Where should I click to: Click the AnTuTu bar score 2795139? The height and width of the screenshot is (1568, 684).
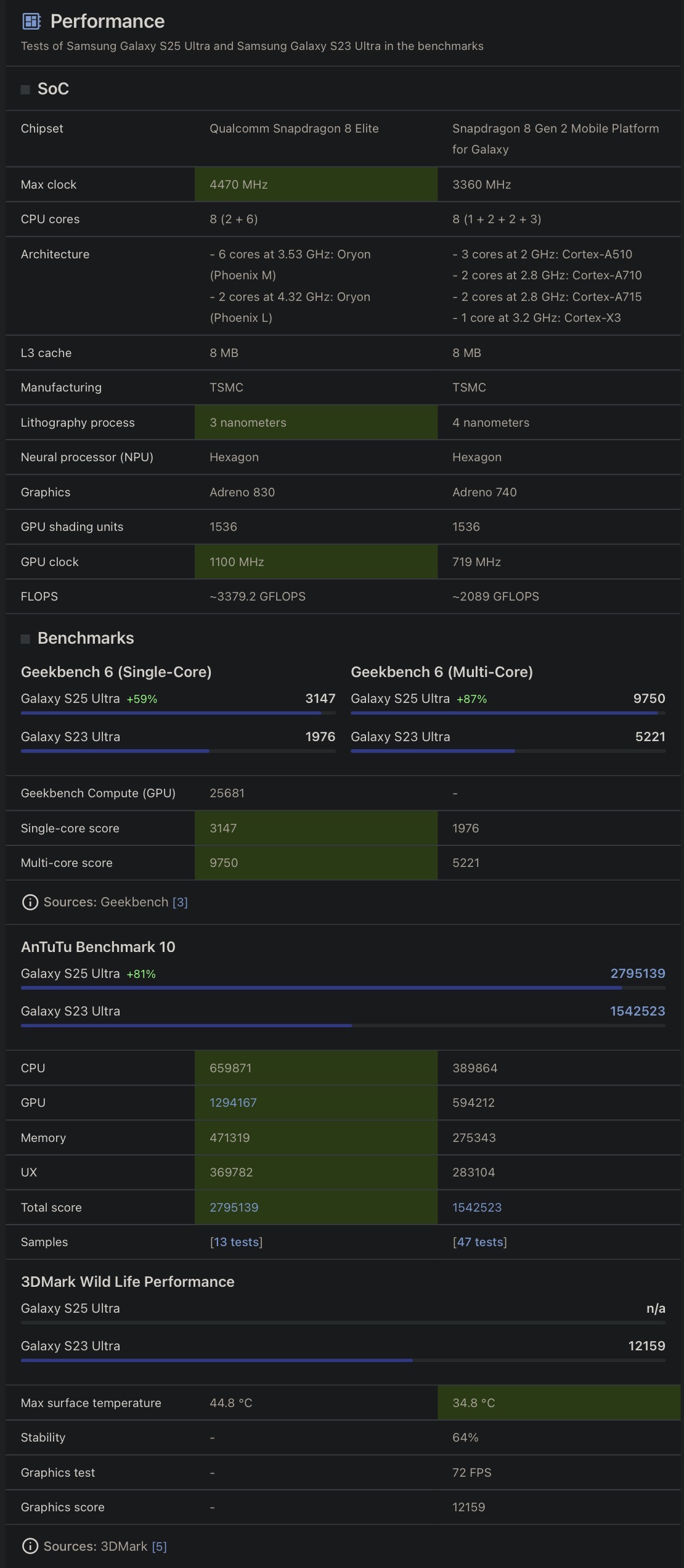click(x=637, y=974)
